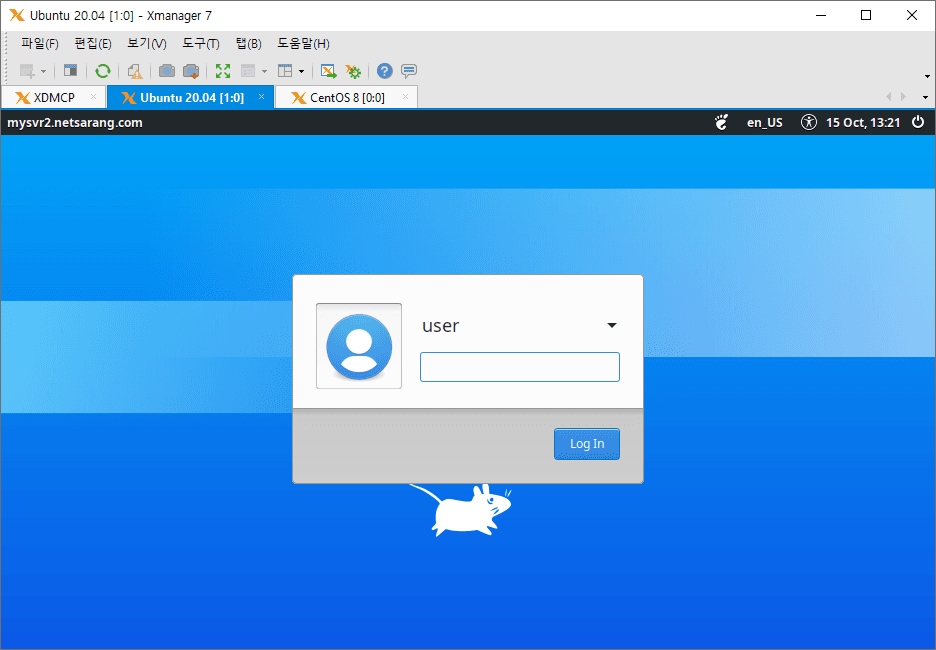
Task: Open Xconfig gear icon in toolbar
Action: [353, 72]
